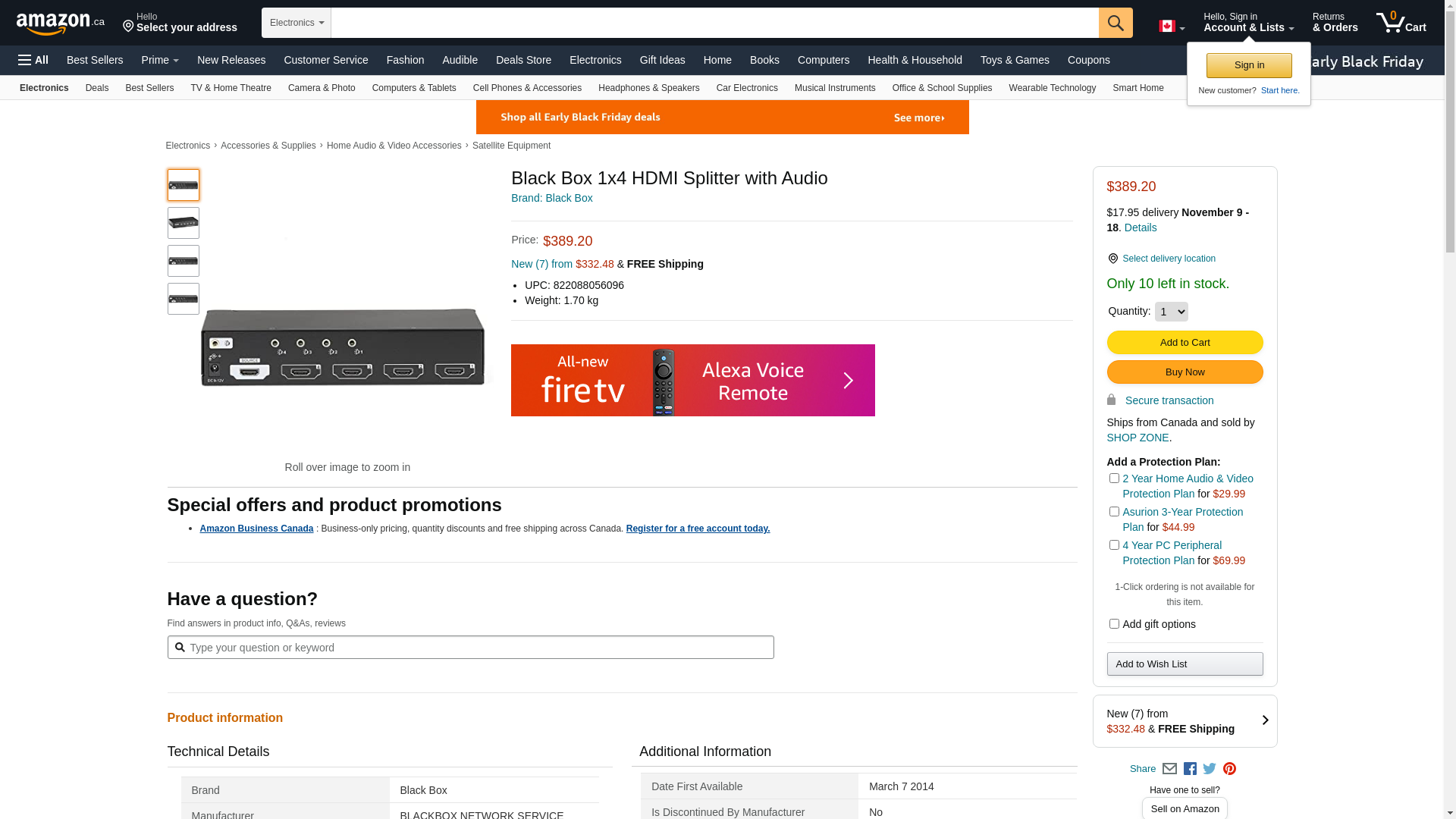This screenshot has width=1456, height=819.
Task: Click the Add to Cart button
Action: click(1185, 343)
